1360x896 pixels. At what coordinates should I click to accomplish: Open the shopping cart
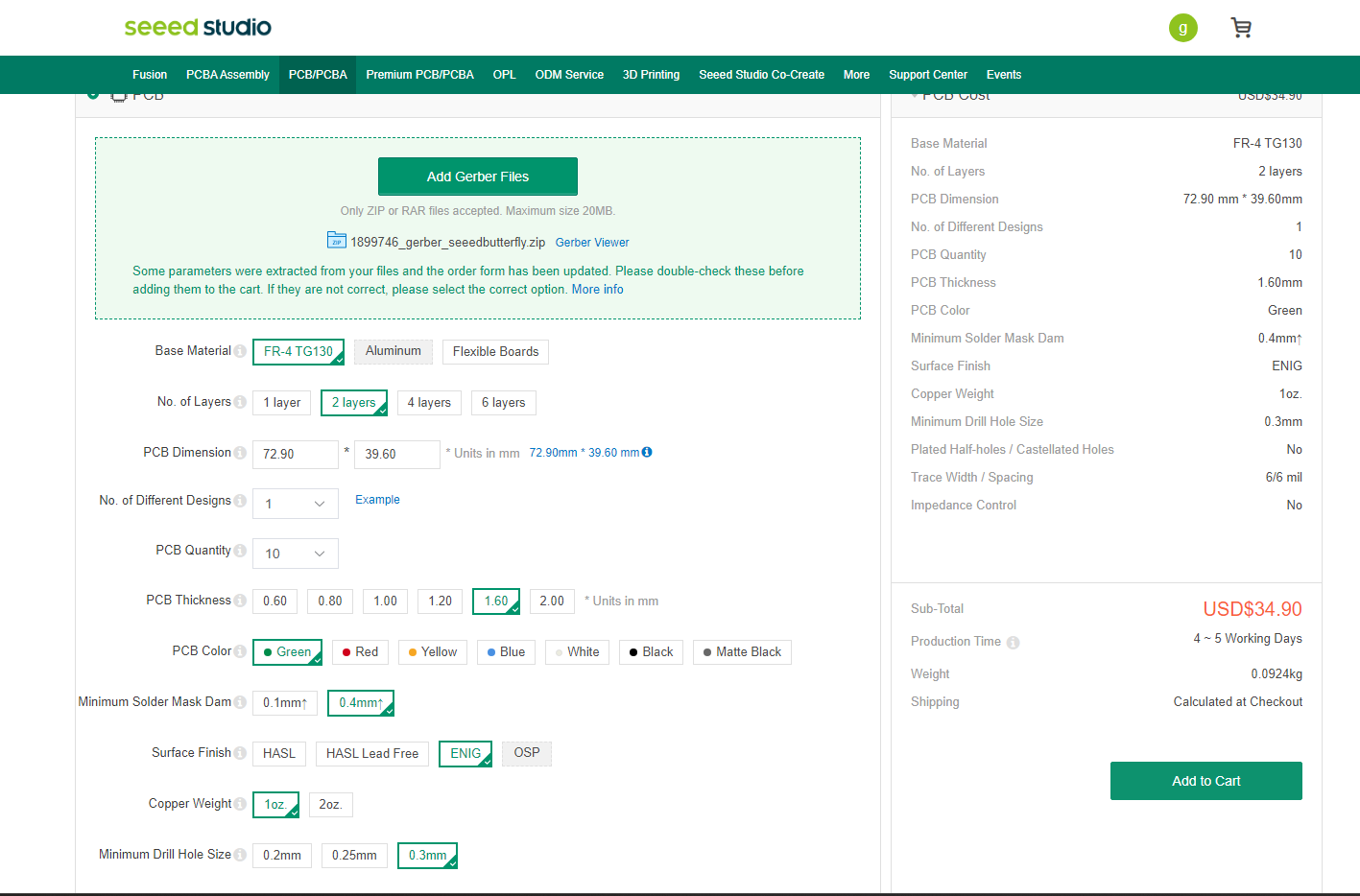(1241, 28)
